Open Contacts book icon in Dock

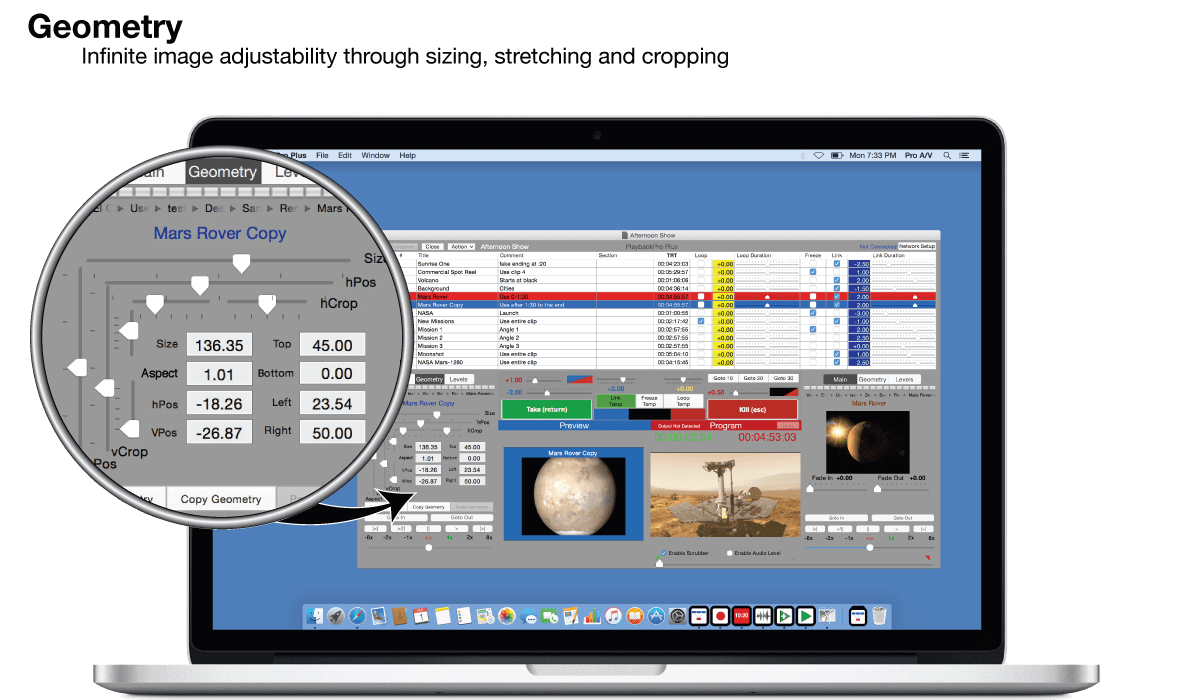399,615
